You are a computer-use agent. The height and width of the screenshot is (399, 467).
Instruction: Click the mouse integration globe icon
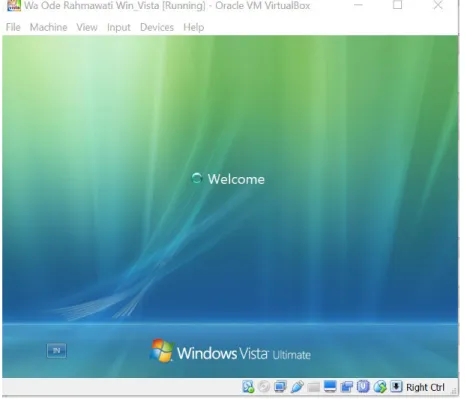pos(380,387)
